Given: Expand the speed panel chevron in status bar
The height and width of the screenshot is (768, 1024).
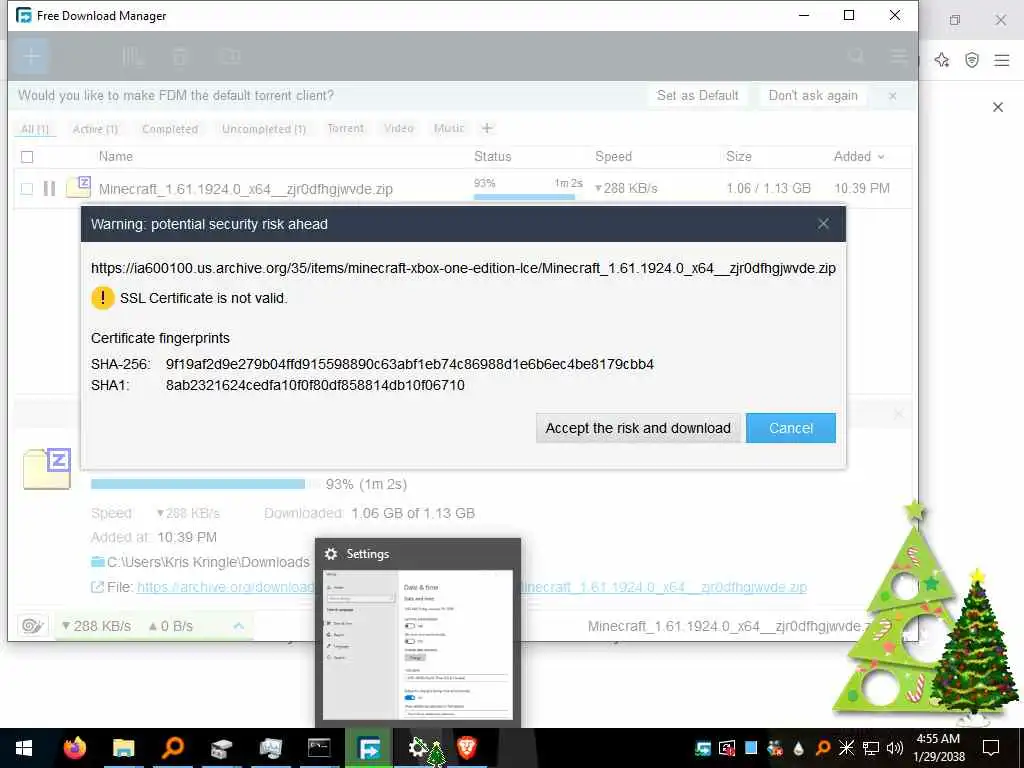Looking at the screenshot, I should [239, 626].
